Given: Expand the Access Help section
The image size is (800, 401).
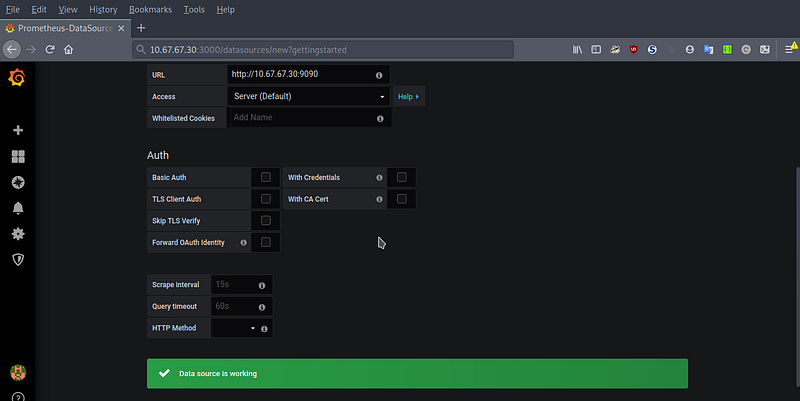Looking at the screenshot, I should pos(408,96).
